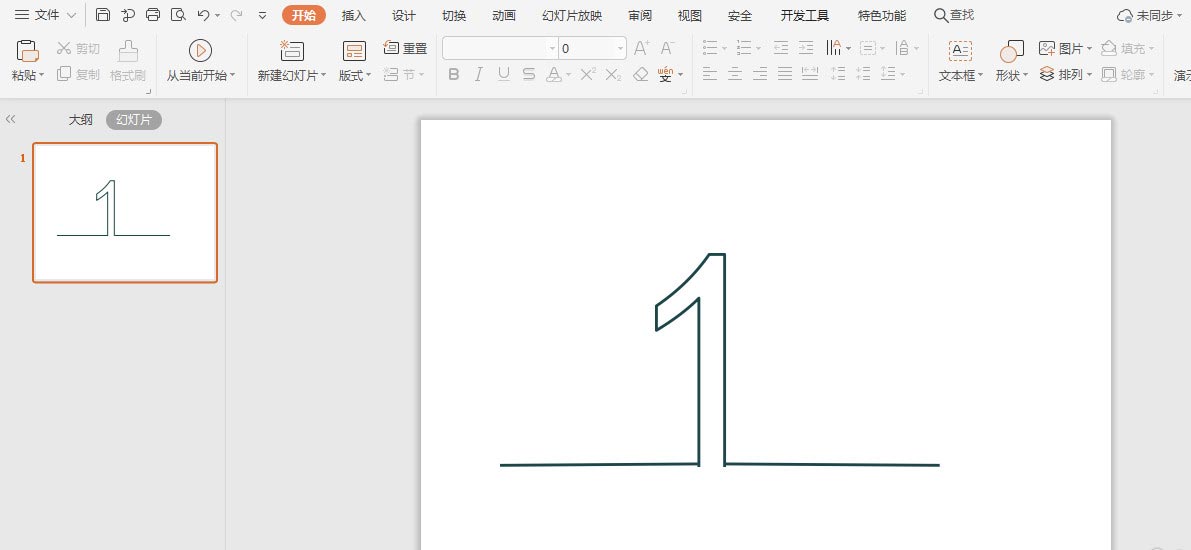Select 格式刷 Format Painter tool
The width and height of the screenshot is (1191, 550).
(128, 61)
